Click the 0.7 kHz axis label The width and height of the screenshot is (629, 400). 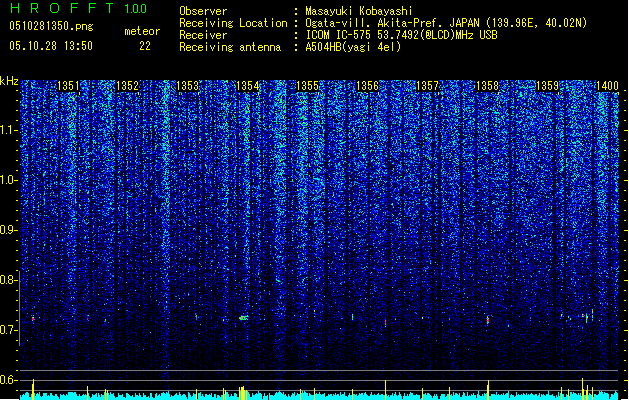coord(9,330)
